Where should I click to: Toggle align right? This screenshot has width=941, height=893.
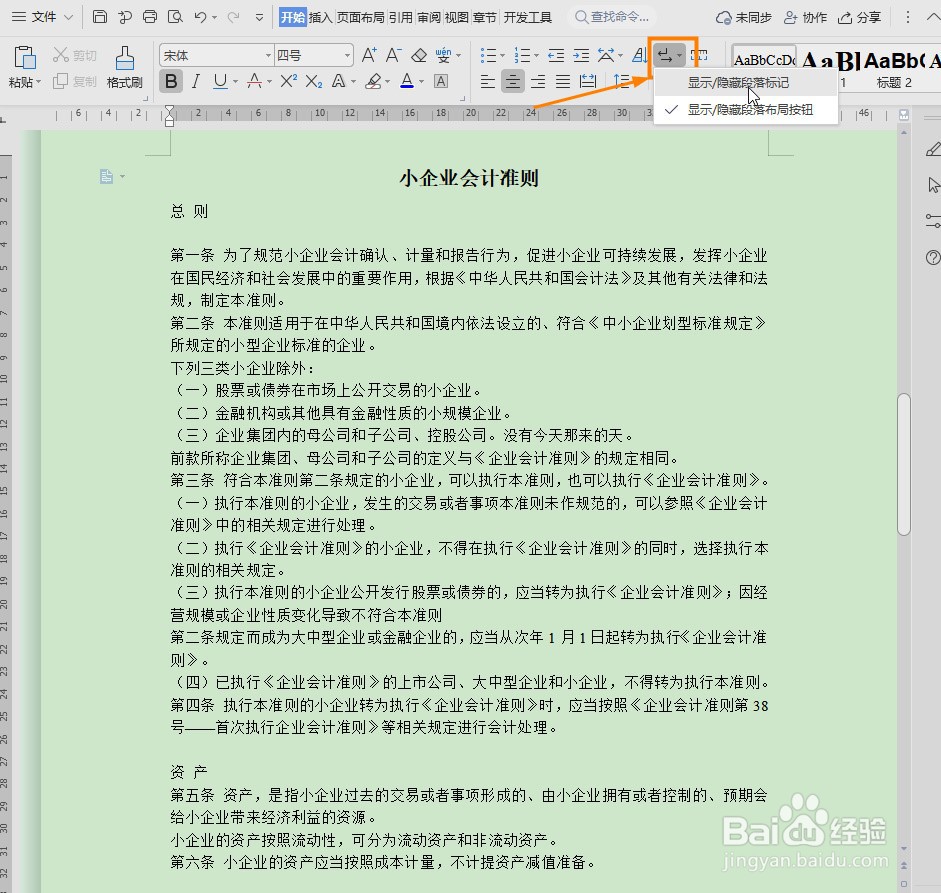538,81
